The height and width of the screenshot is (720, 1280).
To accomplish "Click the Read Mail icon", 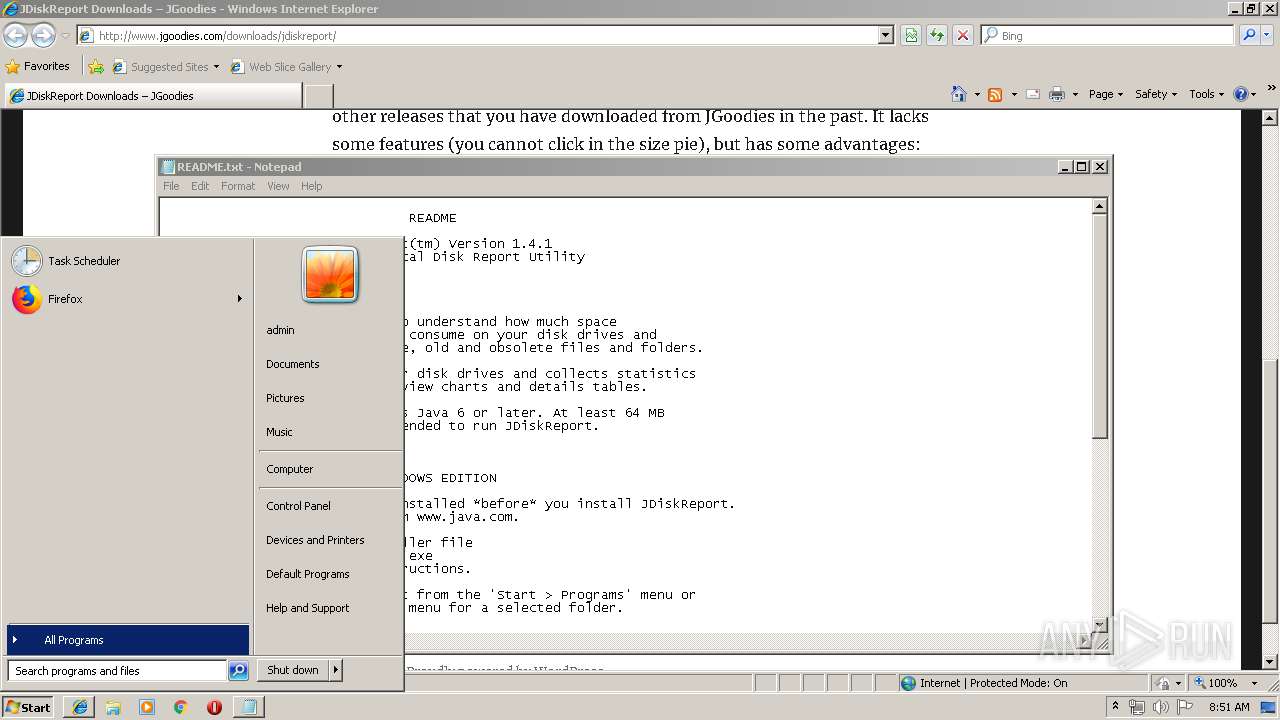I will pos(1032,94).
